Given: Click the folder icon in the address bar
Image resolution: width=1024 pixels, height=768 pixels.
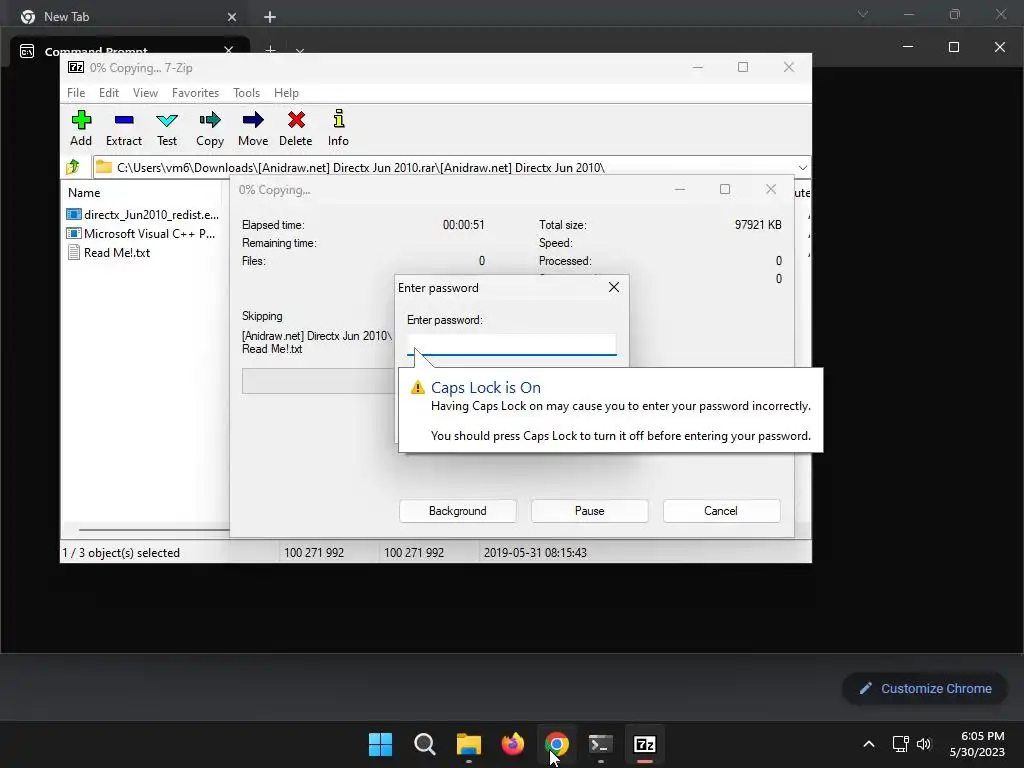Looking at the screenshot, I should pos(103,167).
